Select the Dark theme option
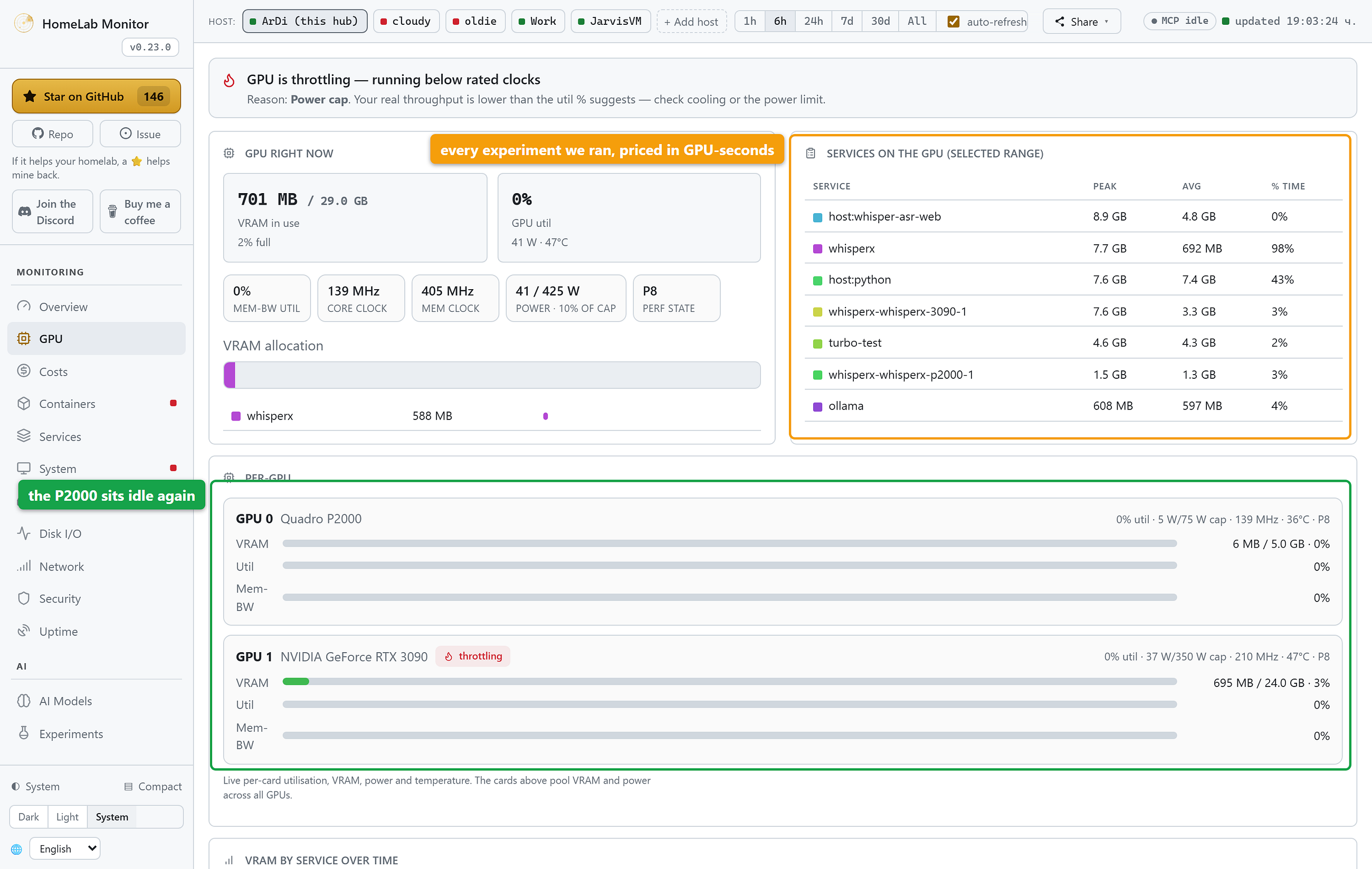Image resolution: width=1372 pixels, height=869 pixels. [28, 817]
